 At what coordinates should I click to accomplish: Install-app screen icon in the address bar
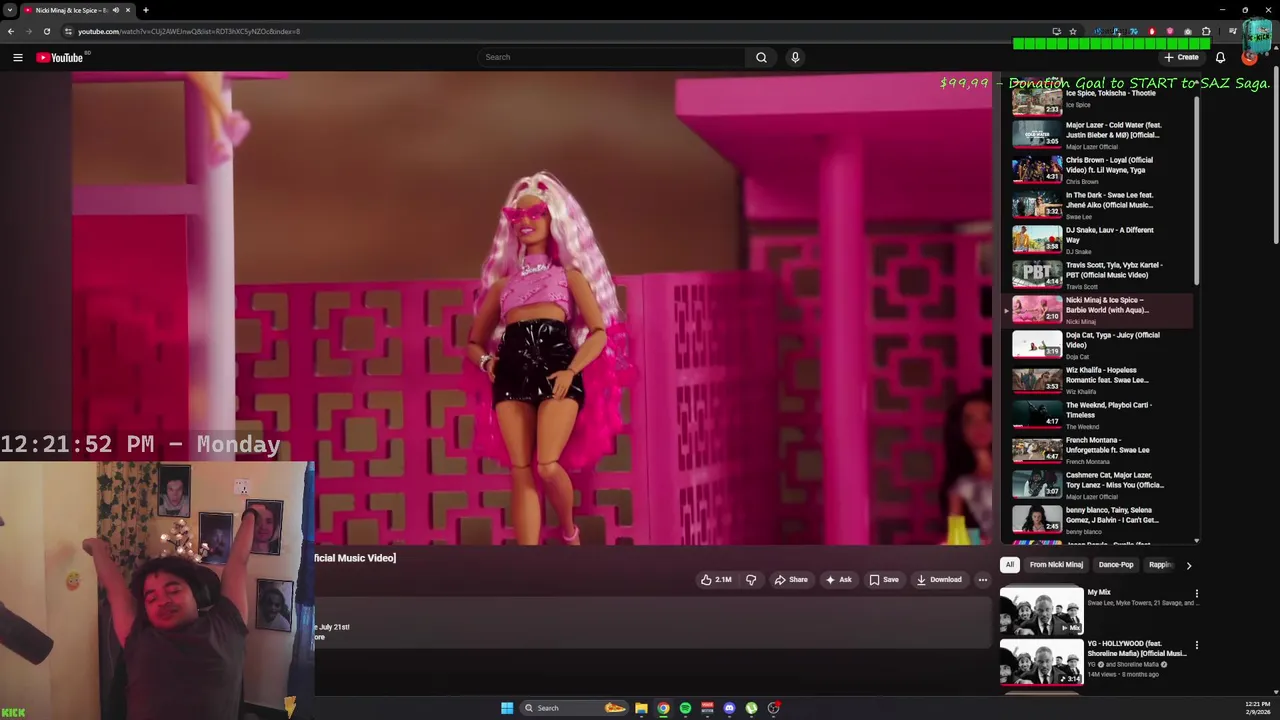coord(1056,31)
